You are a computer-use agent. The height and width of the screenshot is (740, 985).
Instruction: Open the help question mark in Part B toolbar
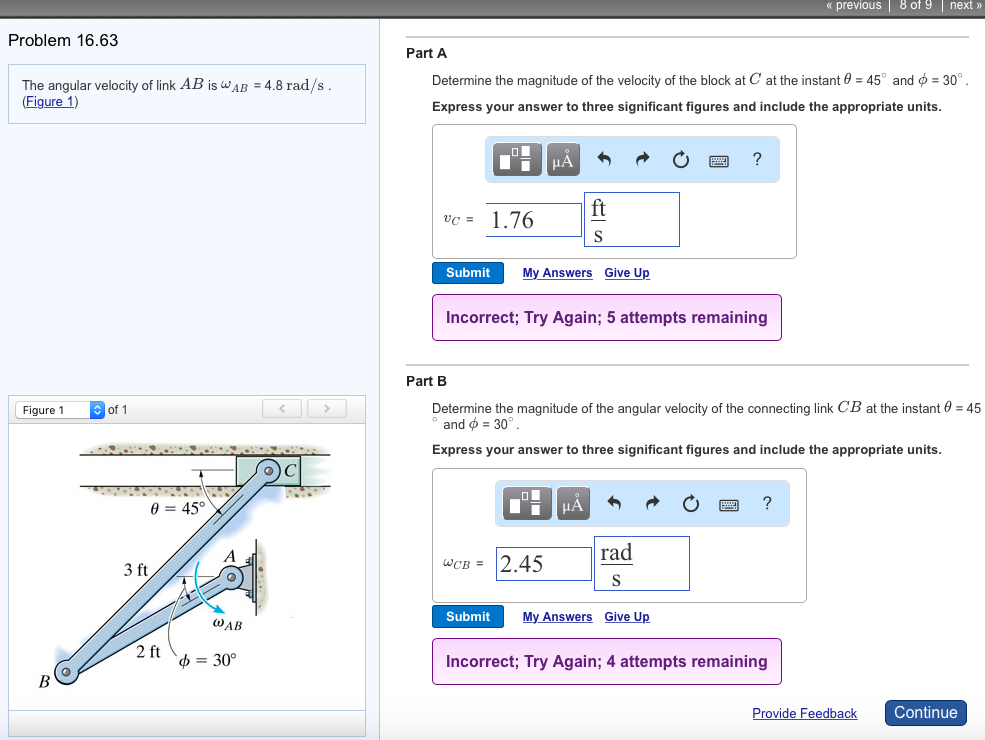[766, 503]
